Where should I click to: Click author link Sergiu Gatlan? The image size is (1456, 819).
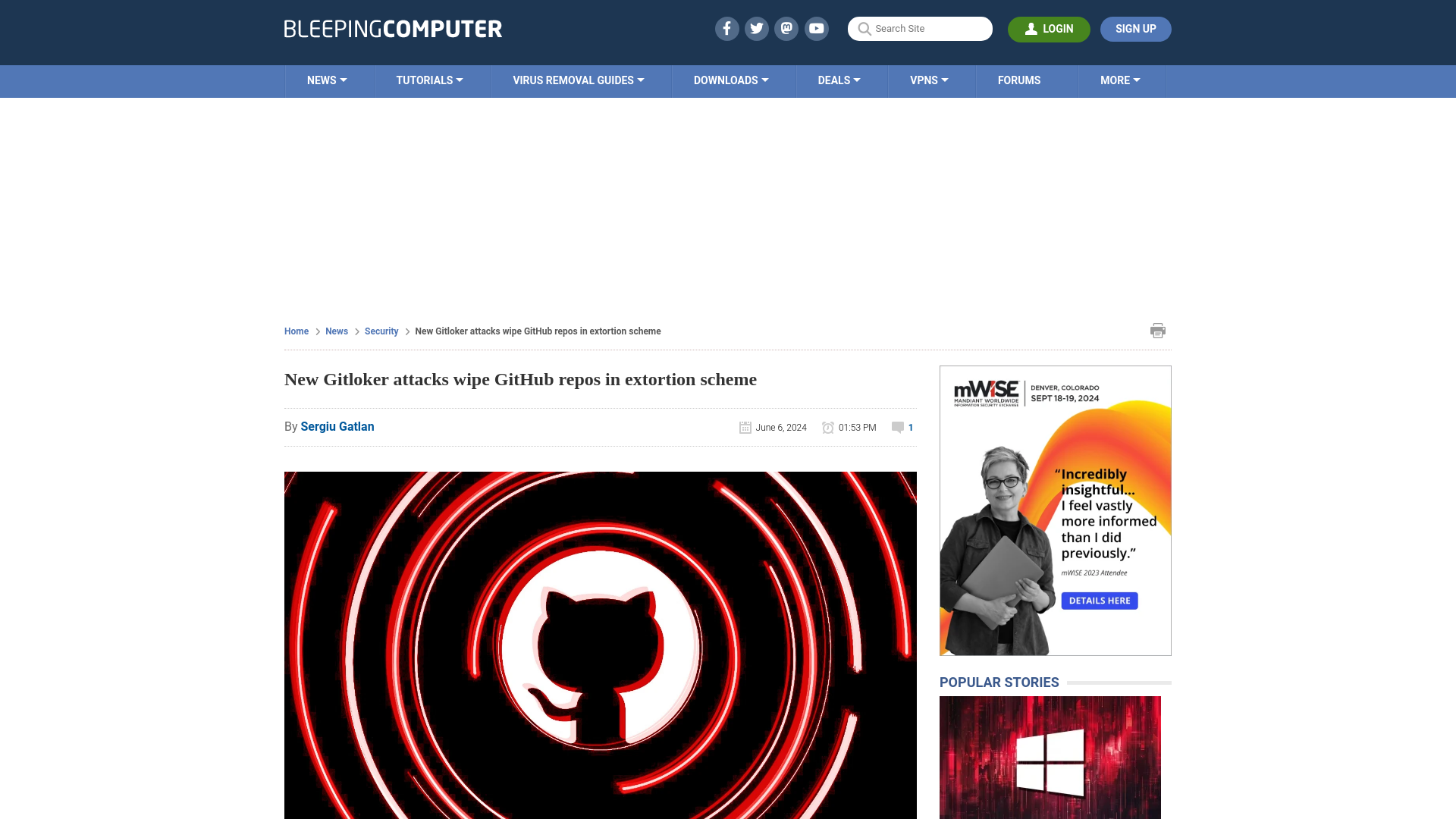pos(337,426)
